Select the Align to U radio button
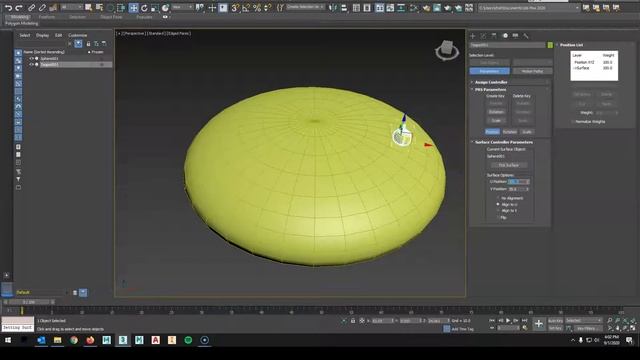This screenshot has height=360, width=640. pos(498,204)
